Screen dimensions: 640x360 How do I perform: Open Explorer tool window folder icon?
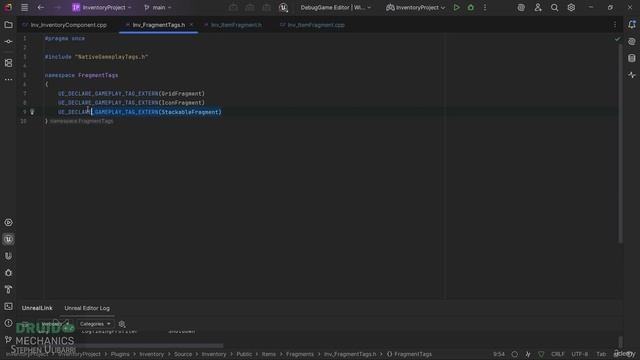click(8, 25)
